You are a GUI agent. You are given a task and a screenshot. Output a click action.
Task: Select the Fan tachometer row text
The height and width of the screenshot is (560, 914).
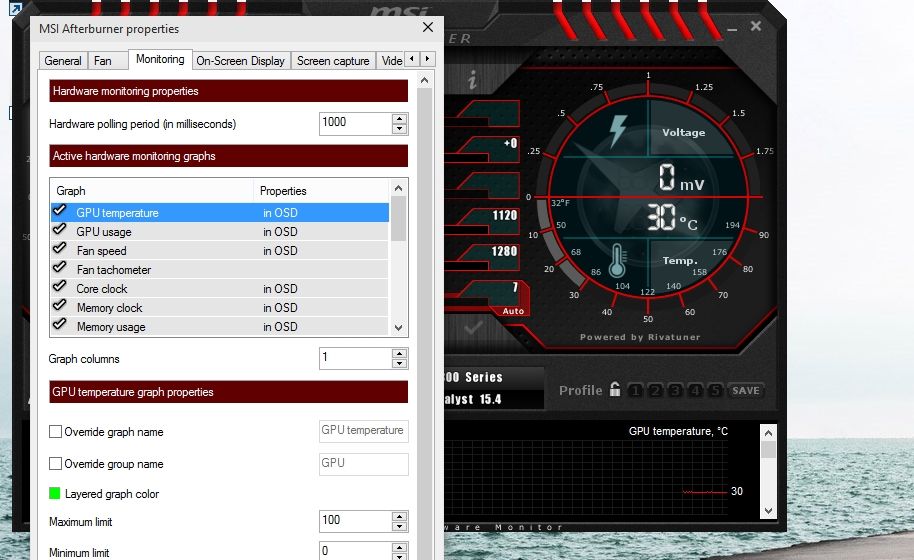pos(114,270)
